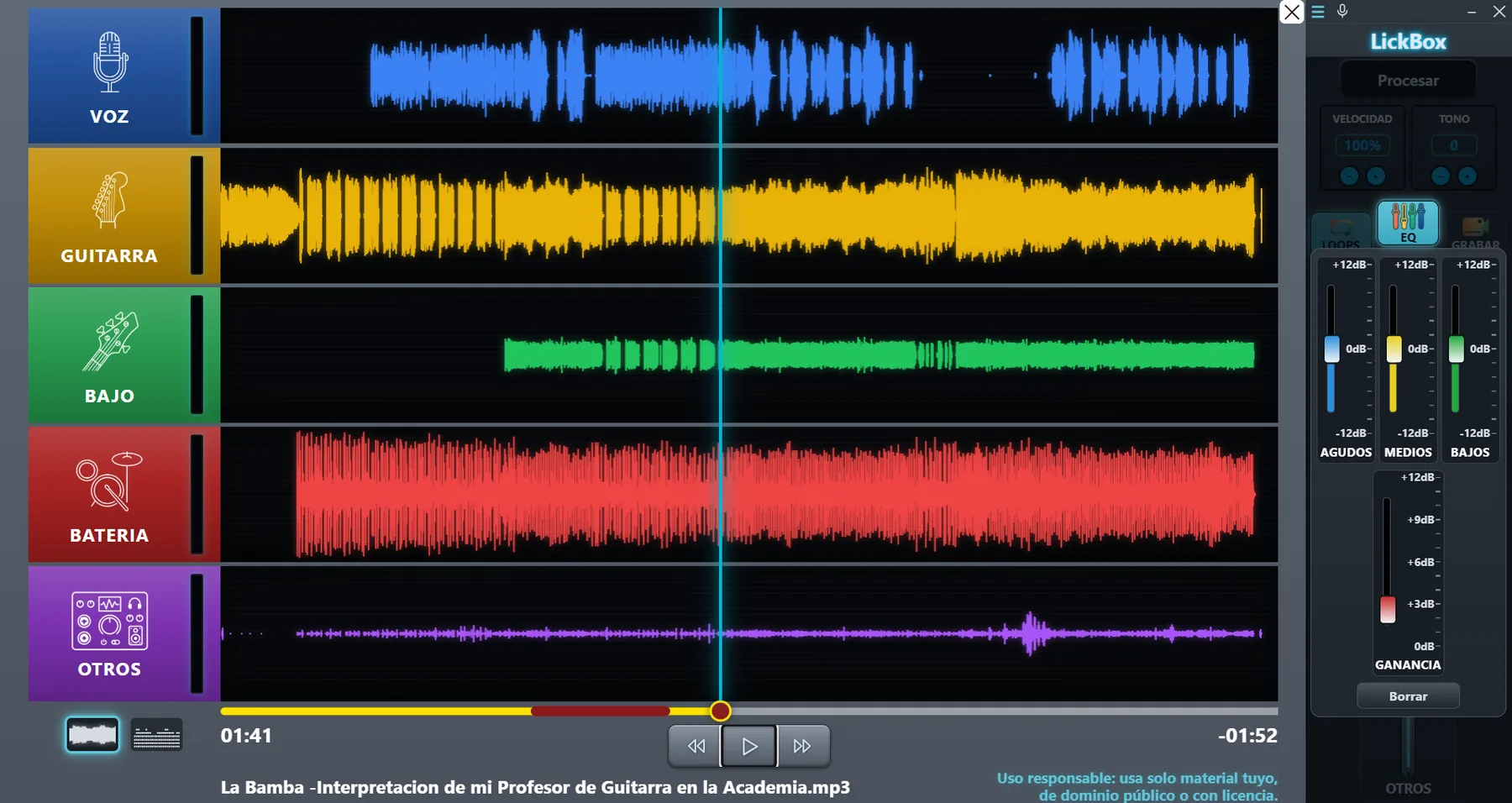Close the stems view with the white X
The image size is (1512, 803).
tap(1291, 12)
